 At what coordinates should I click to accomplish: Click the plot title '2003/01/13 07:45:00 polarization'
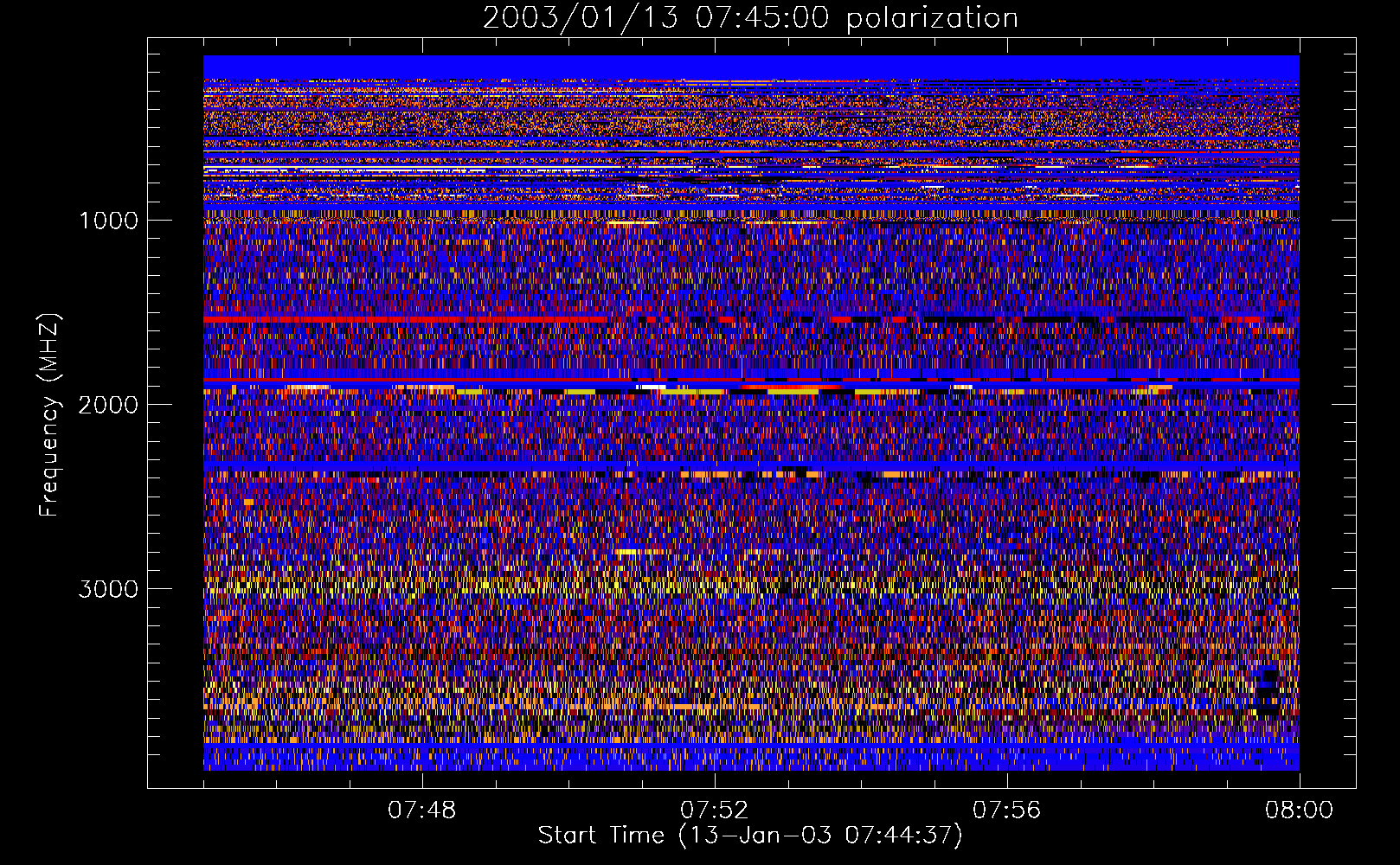pyautogui.click(x=750, y=18)
